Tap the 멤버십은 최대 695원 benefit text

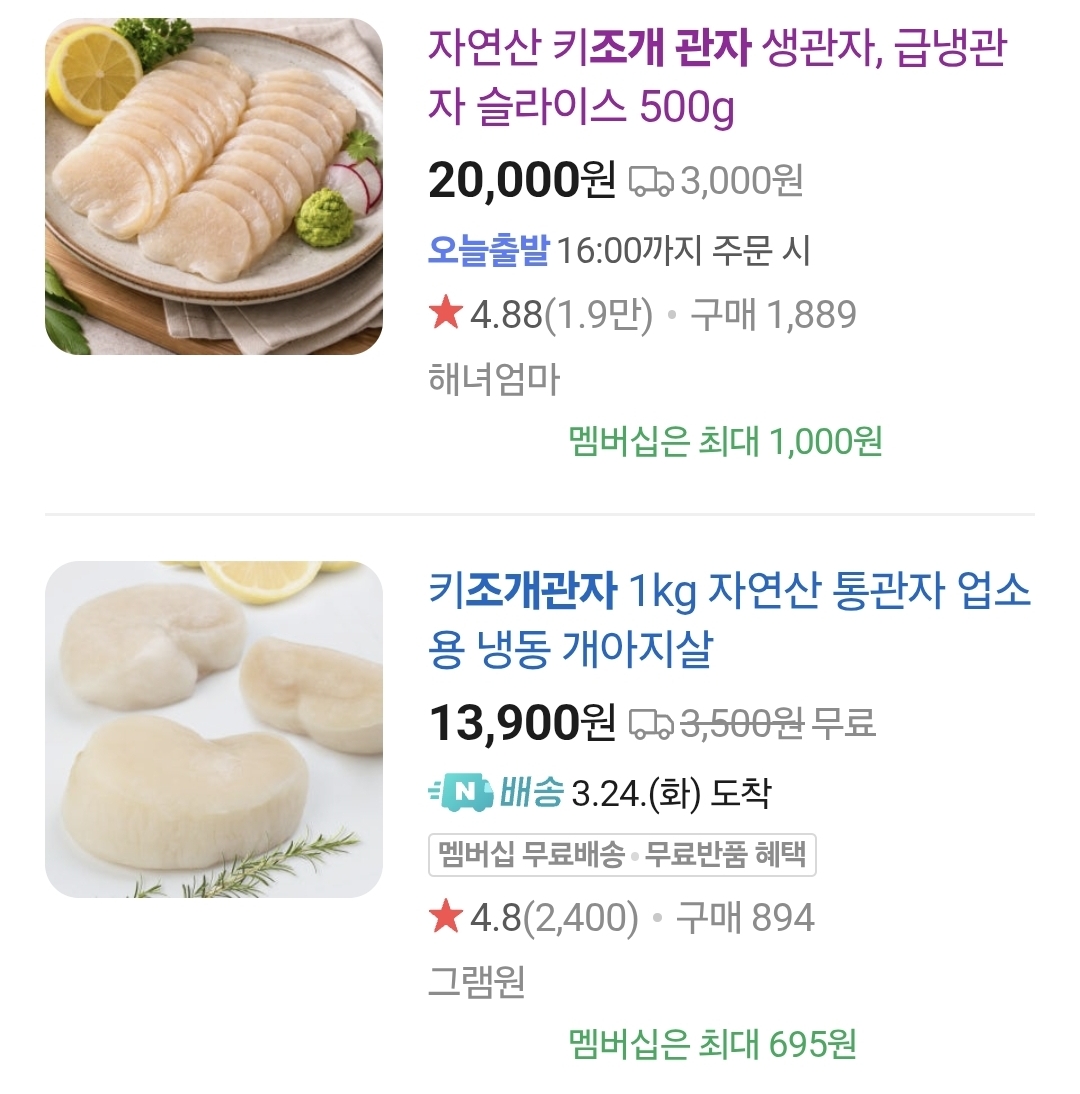tap(712, 1044)
